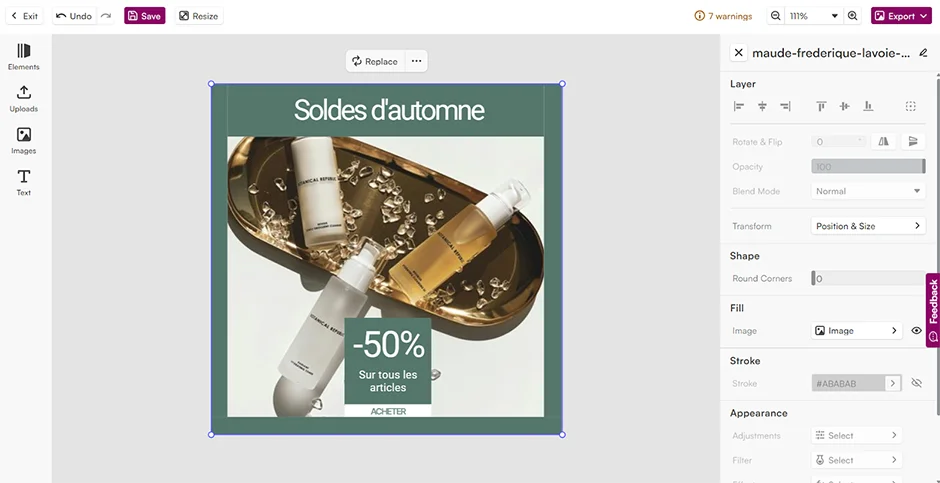This screenshot has height=483, width=940.
Task: Select the Text tool in the sidebar
Action: click(x=24, y=183)
